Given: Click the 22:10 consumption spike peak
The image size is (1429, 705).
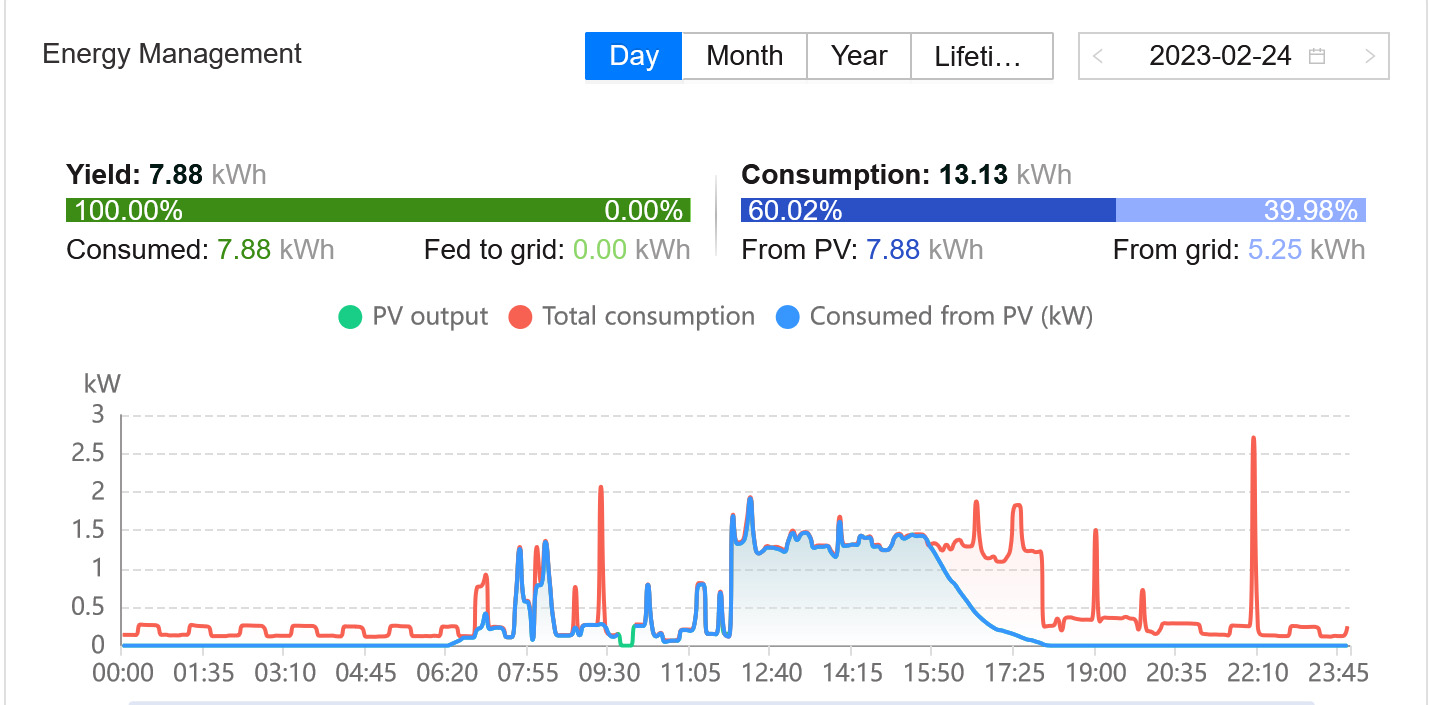Looking at the screenshot, I should [1253, 438].
